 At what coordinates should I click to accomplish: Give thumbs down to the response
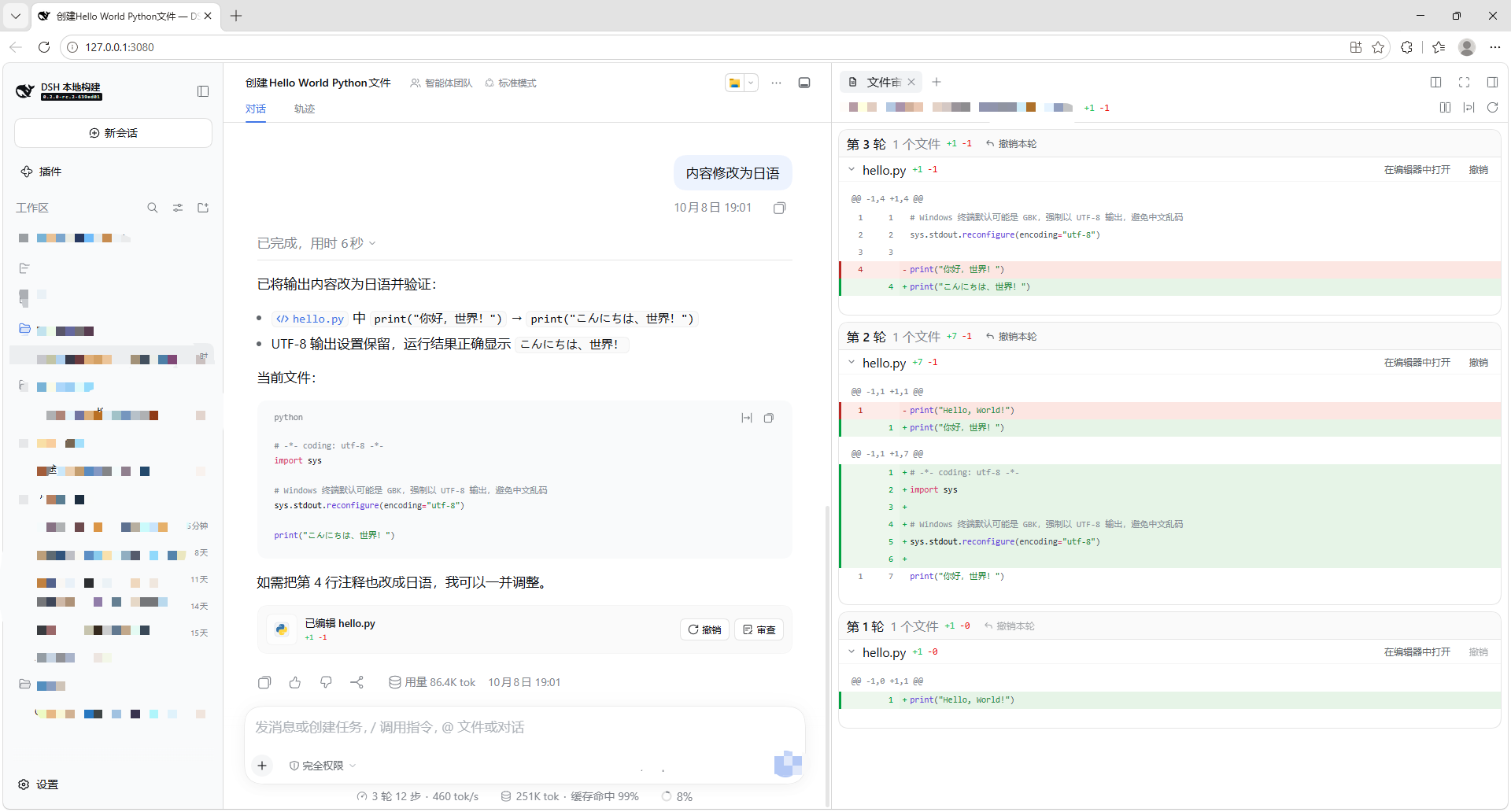[x=326, y=682]
